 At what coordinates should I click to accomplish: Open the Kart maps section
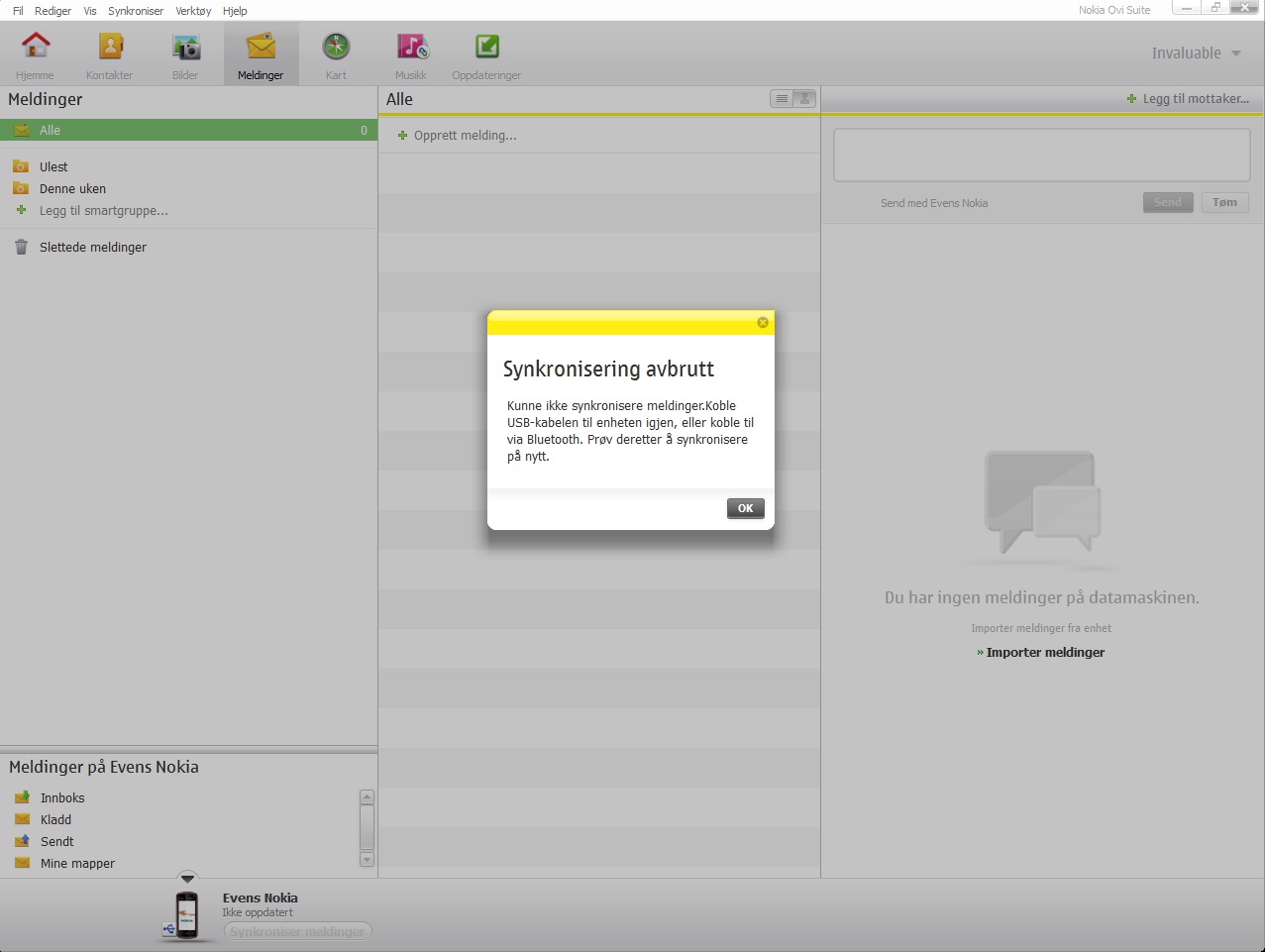pyautogui.click(x=336, y=54)
